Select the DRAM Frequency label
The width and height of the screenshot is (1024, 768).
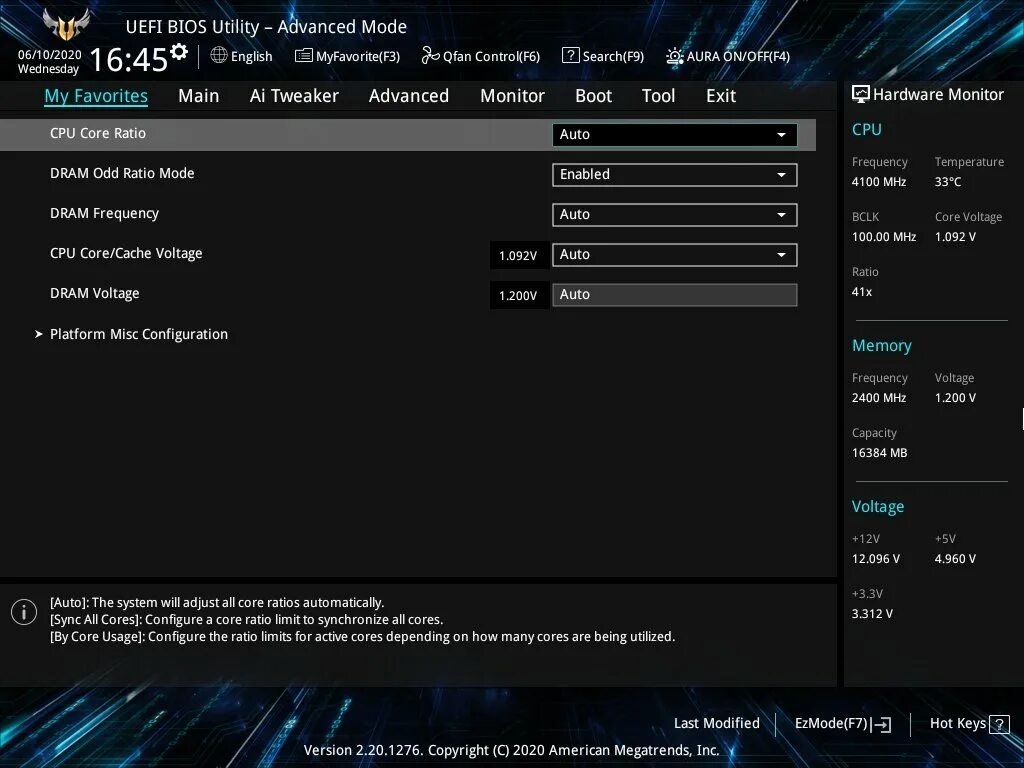(x=104, y=214)
